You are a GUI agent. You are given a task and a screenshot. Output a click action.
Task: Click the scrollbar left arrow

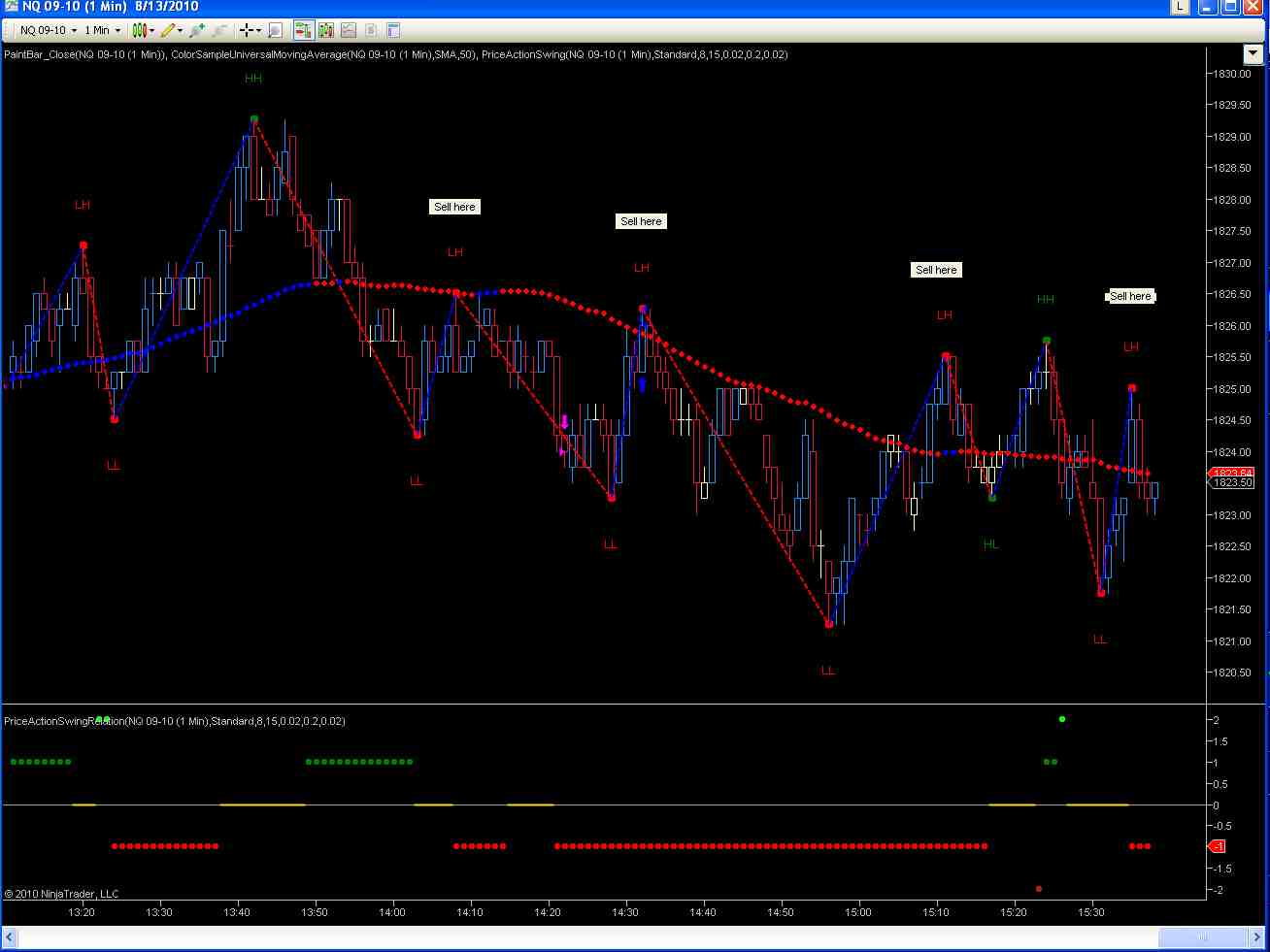[10, 937]
